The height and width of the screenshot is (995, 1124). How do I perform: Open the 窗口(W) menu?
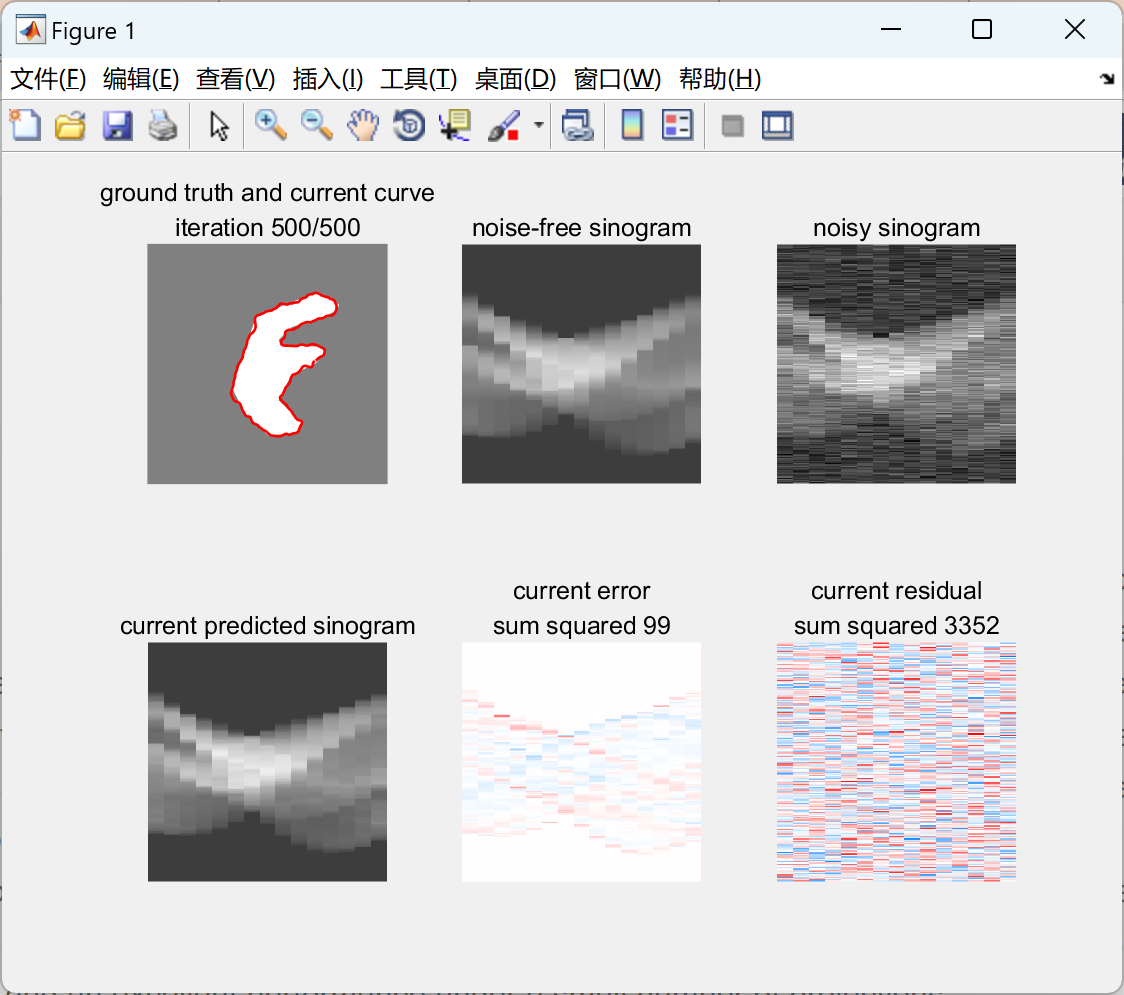[x=617, y=79]
